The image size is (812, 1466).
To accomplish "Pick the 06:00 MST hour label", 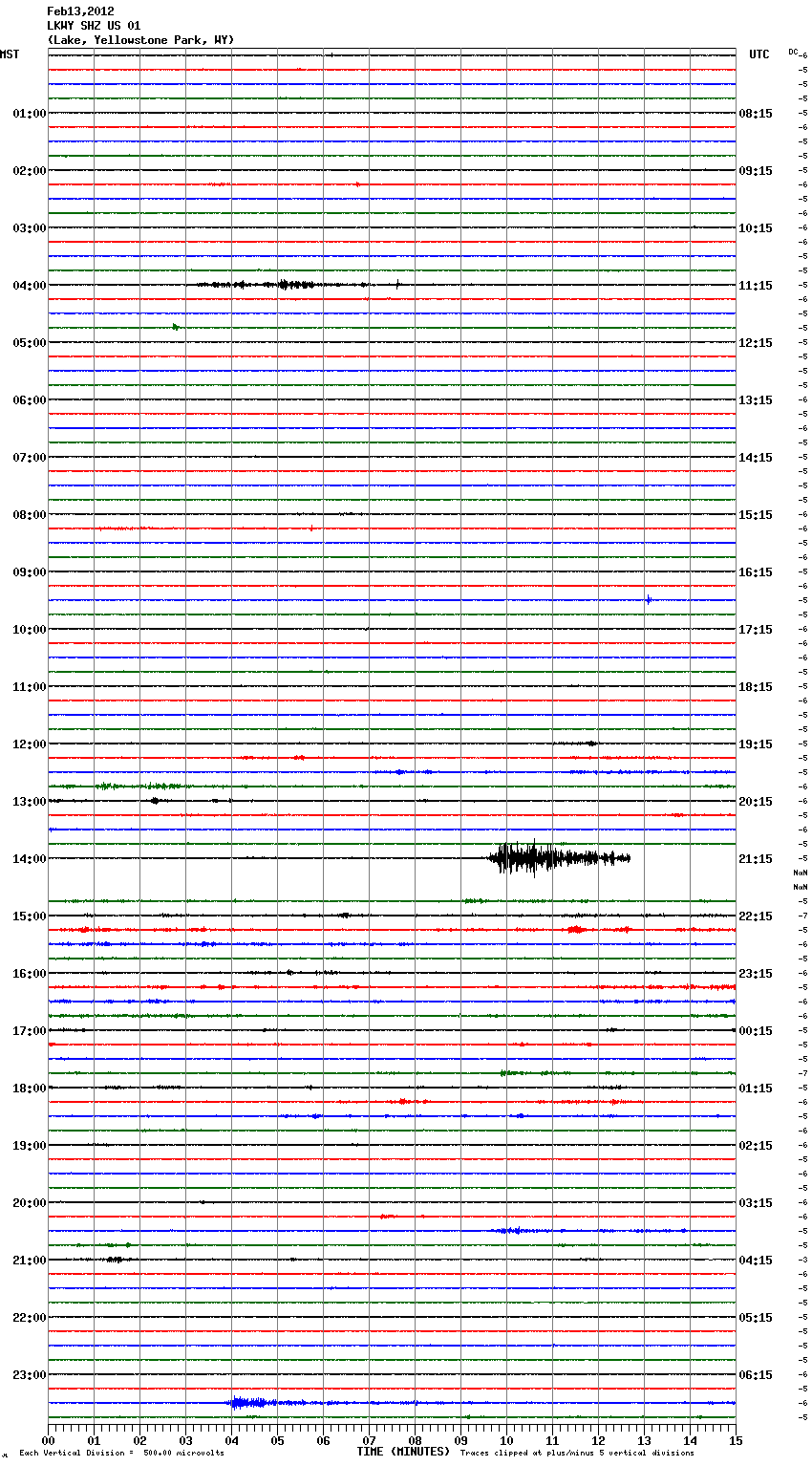I will pos(30,400).
